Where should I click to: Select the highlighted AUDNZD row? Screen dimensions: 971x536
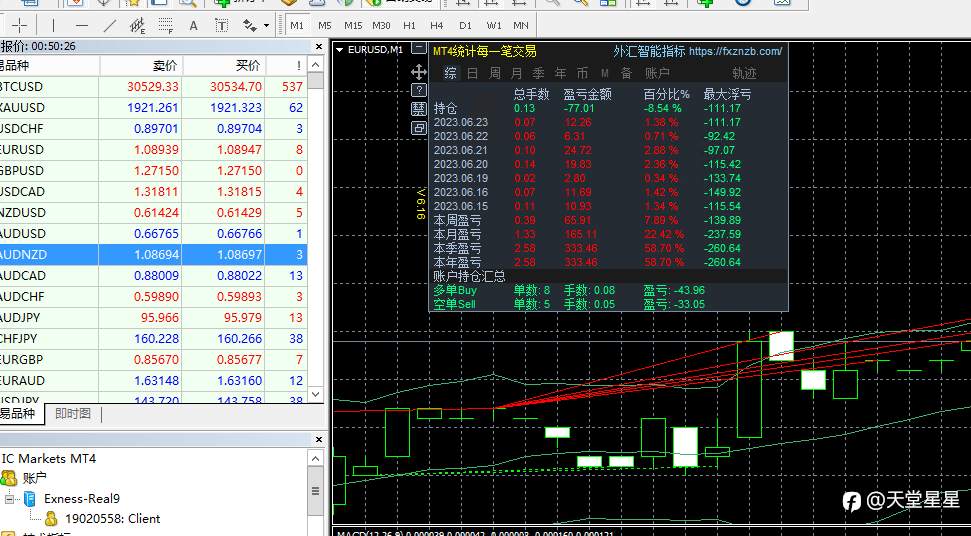(x=154, y=254)
